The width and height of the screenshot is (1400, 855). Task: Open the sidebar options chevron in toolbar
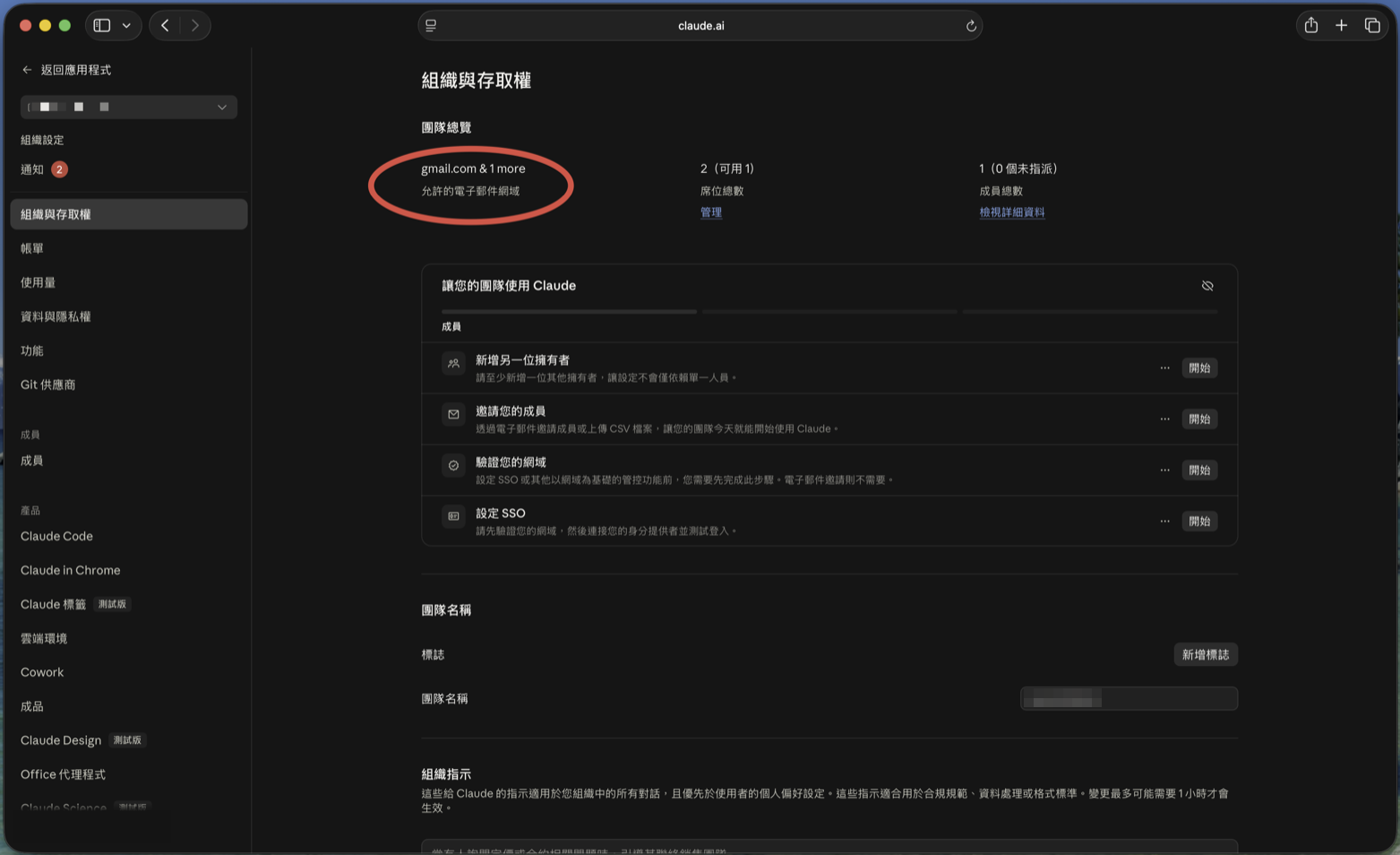(x=126, y=25)
